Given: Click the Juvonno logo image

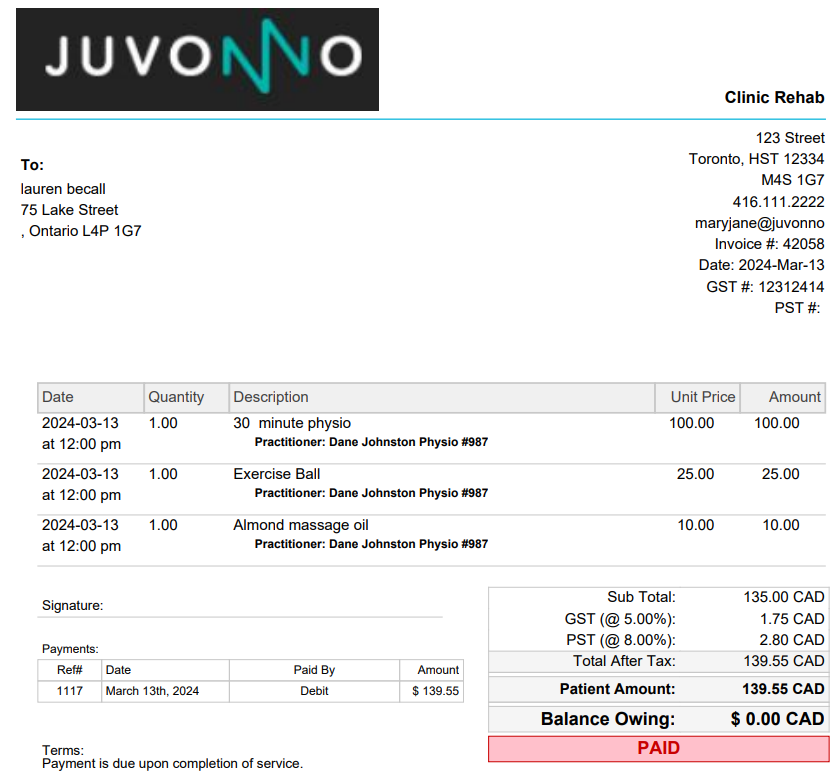Looking at the screenshot, I should pos(197,59).
